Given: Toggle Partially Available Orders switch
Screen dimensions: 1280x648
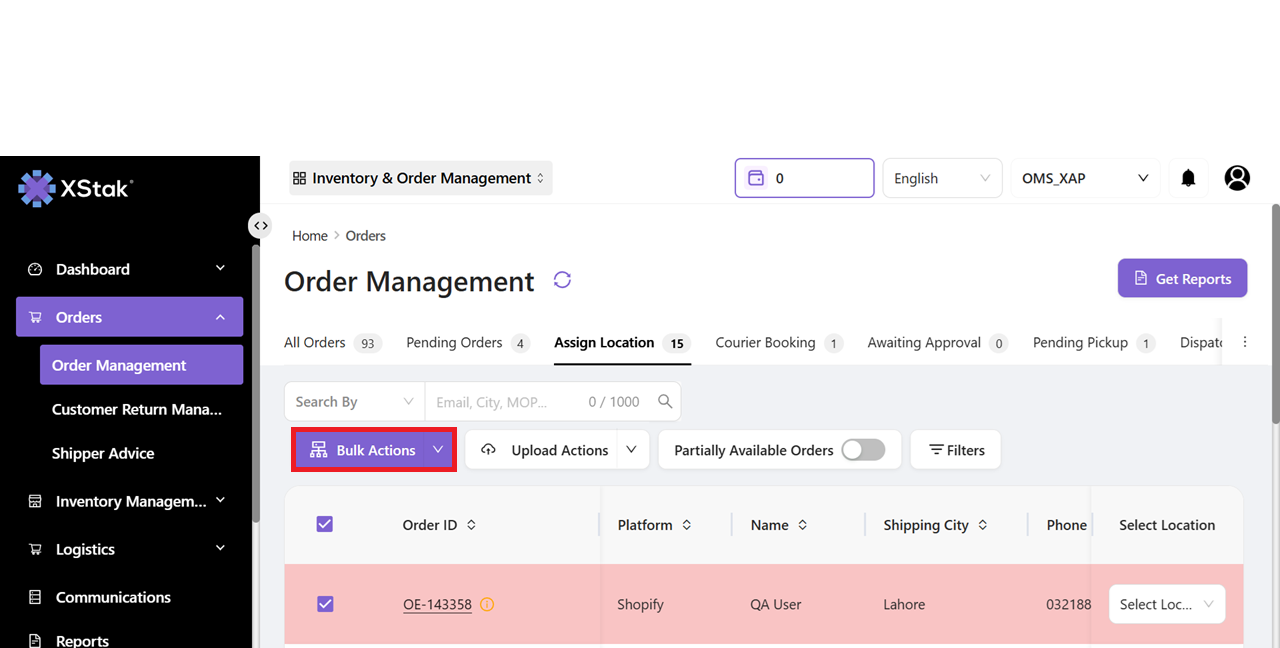Looking at the screenshot, I should (863, 450).
